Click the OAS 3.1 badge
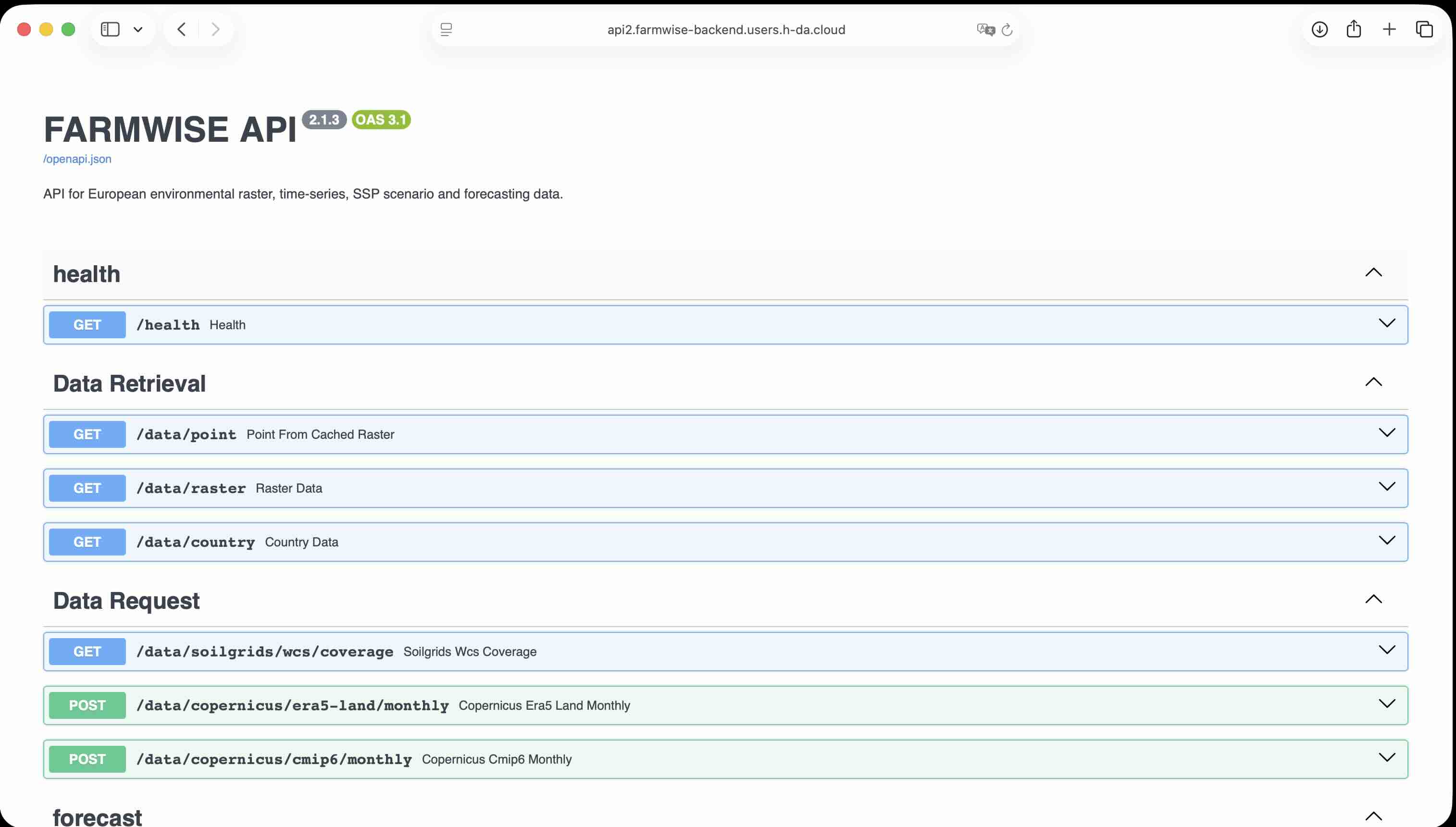The width and height of the screenshot is (1456, 827). pos(381,120)
